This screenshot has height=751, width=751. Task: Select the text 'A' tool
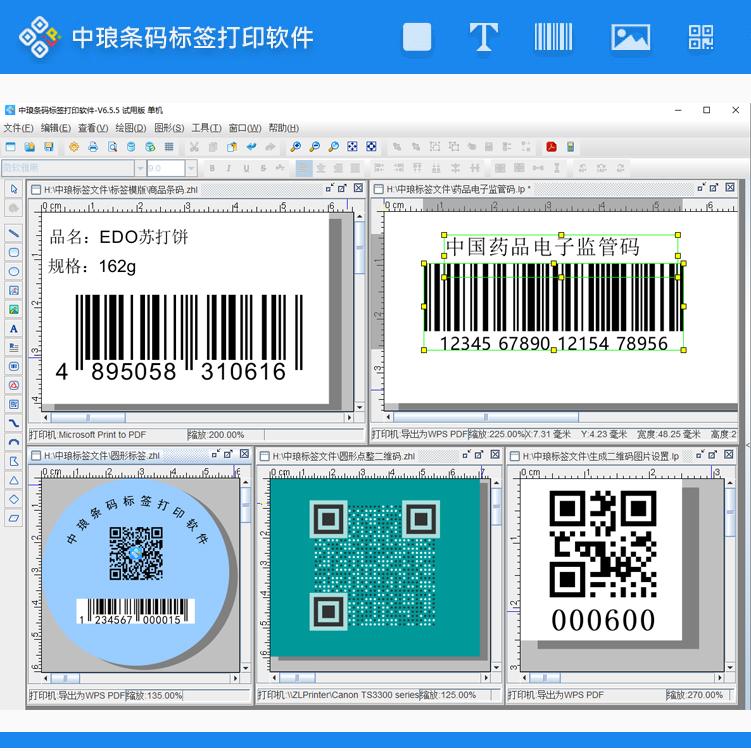(x=14, y=329)
